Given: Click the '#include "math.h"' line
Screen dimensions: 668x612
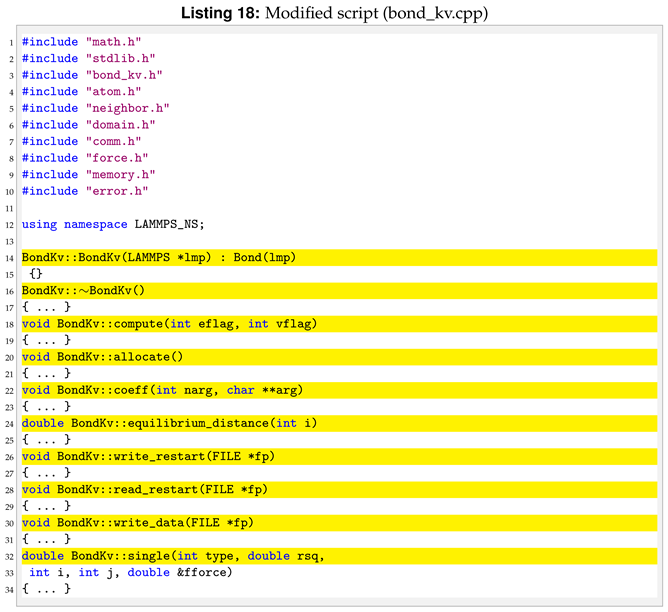Looking at the screenshot, I should (81, 42).
